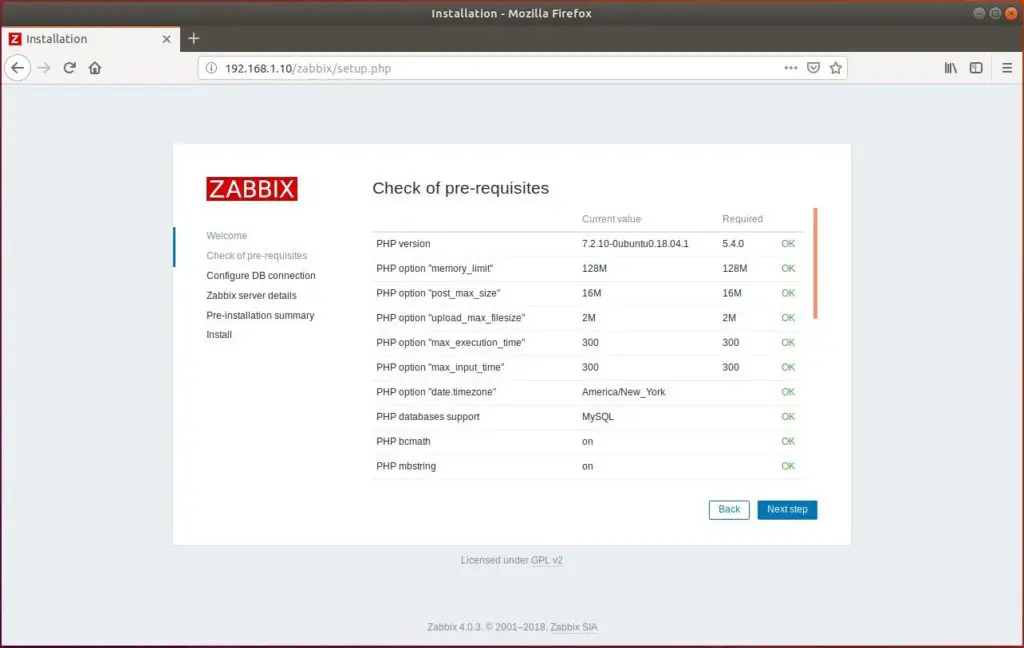Click OK status in the PHP version row
Screen dimensions: 1024x648
pyautogui.click(x=788, y=244)
